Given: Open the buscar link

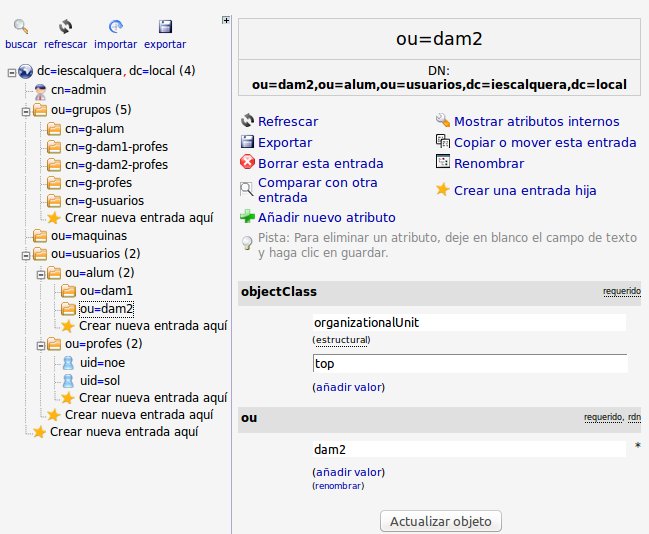Looking at the screenshot, I should [x=21, y=44].
